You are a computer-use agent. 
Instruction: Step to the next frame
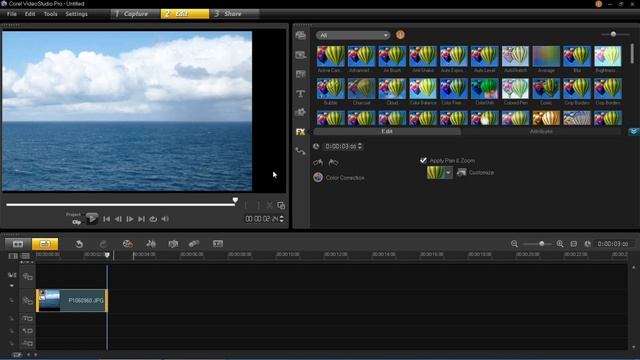tap(130, 219)
